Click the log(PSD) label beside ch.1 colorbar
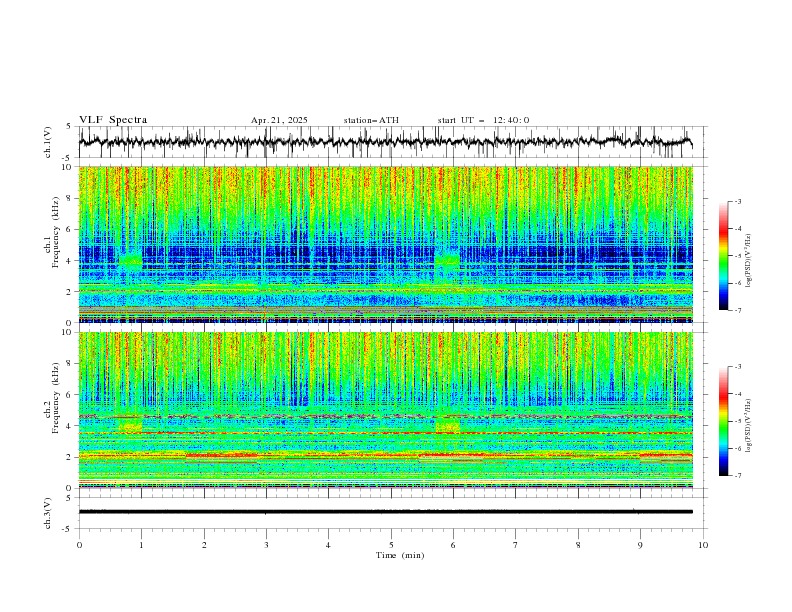The height and width of the screenshot is (612, 792). pos(749,261)
